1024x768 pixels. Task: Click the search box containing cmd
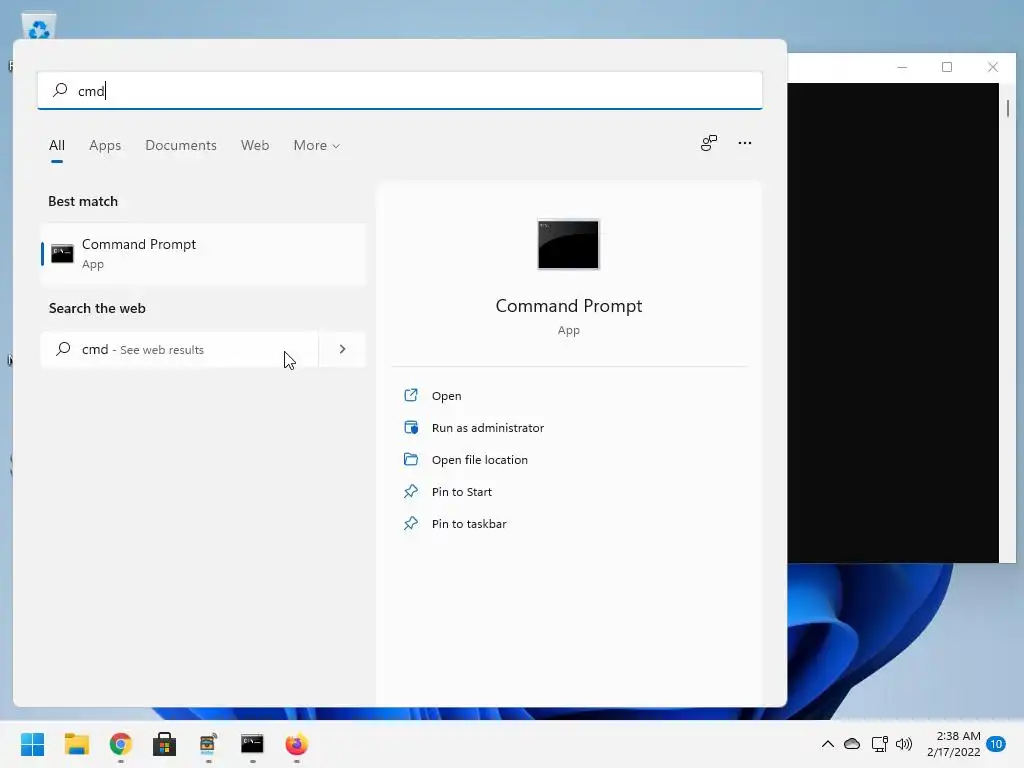[x=400, y=90]
